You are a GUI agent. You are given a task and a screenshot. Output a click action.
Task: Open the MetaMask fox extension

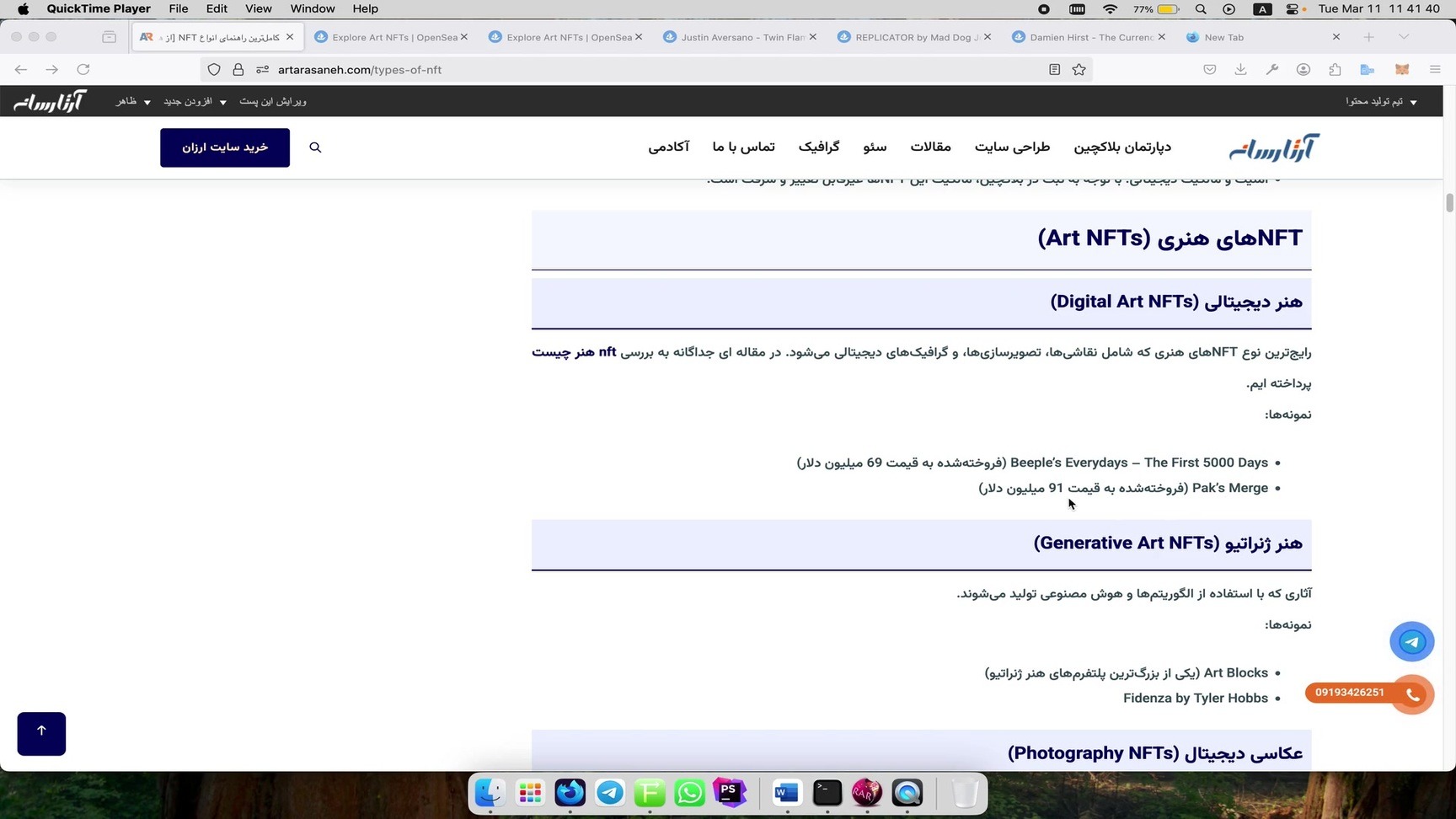[1402, 70]
